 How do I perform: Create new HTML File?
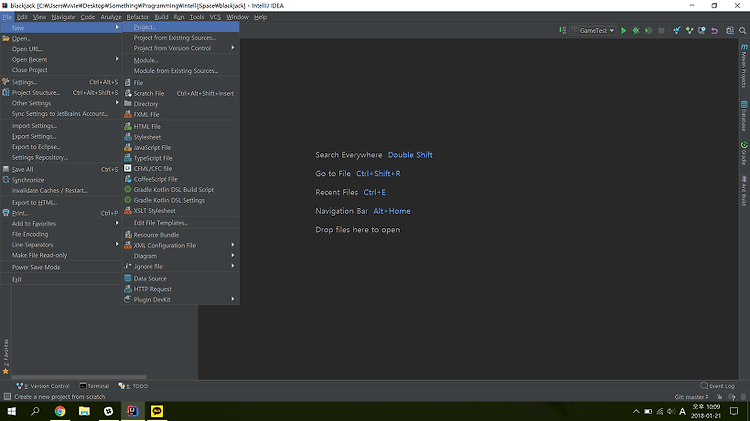pos(181,126)
